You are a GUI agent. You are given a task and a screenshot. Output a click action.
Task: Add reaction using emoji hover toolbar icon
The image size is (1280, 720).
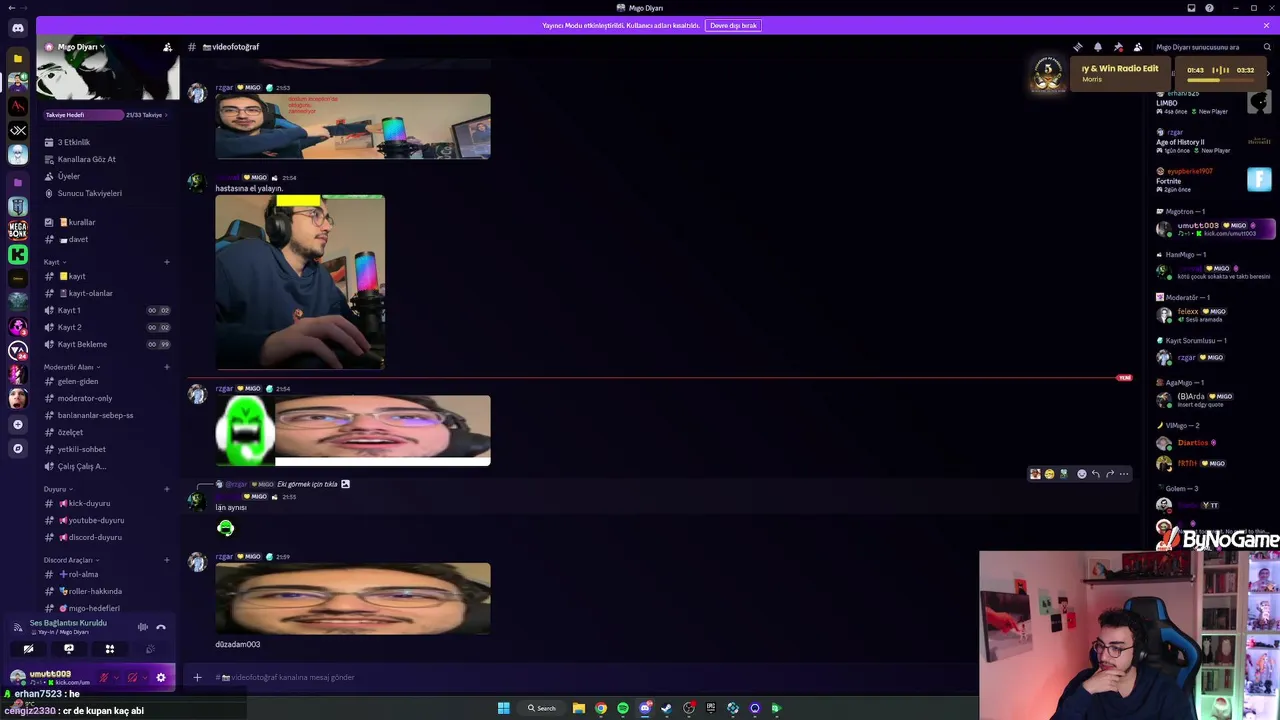tap(1081, 474)
